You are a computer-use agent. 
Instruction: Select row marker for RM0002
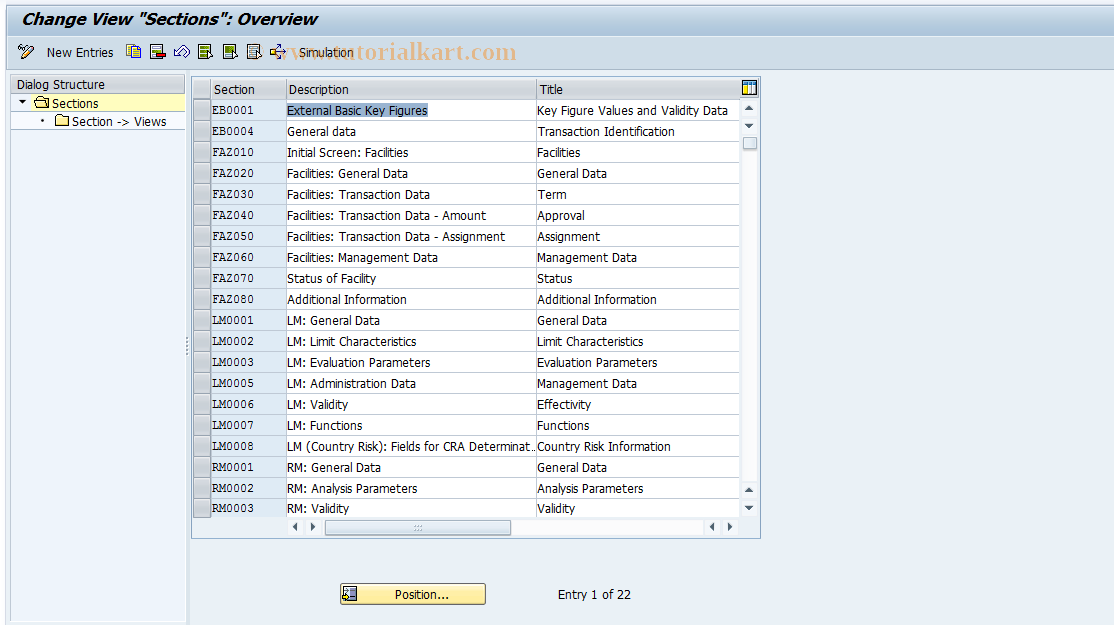(202, 488)
